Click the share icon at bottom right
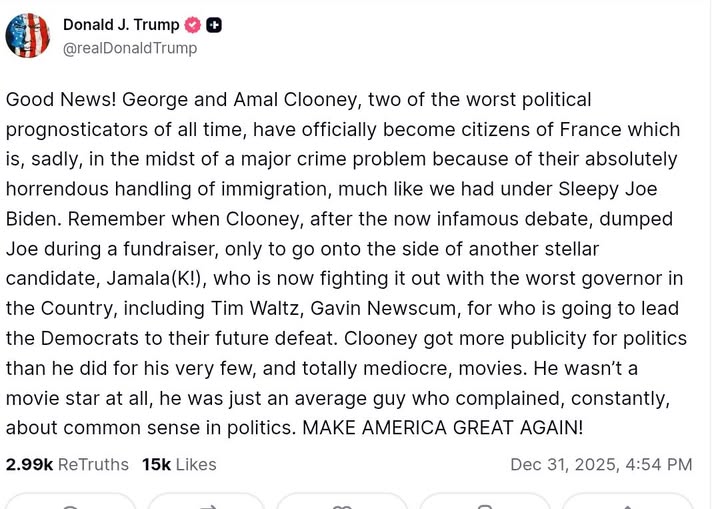 tap(626, 503)
